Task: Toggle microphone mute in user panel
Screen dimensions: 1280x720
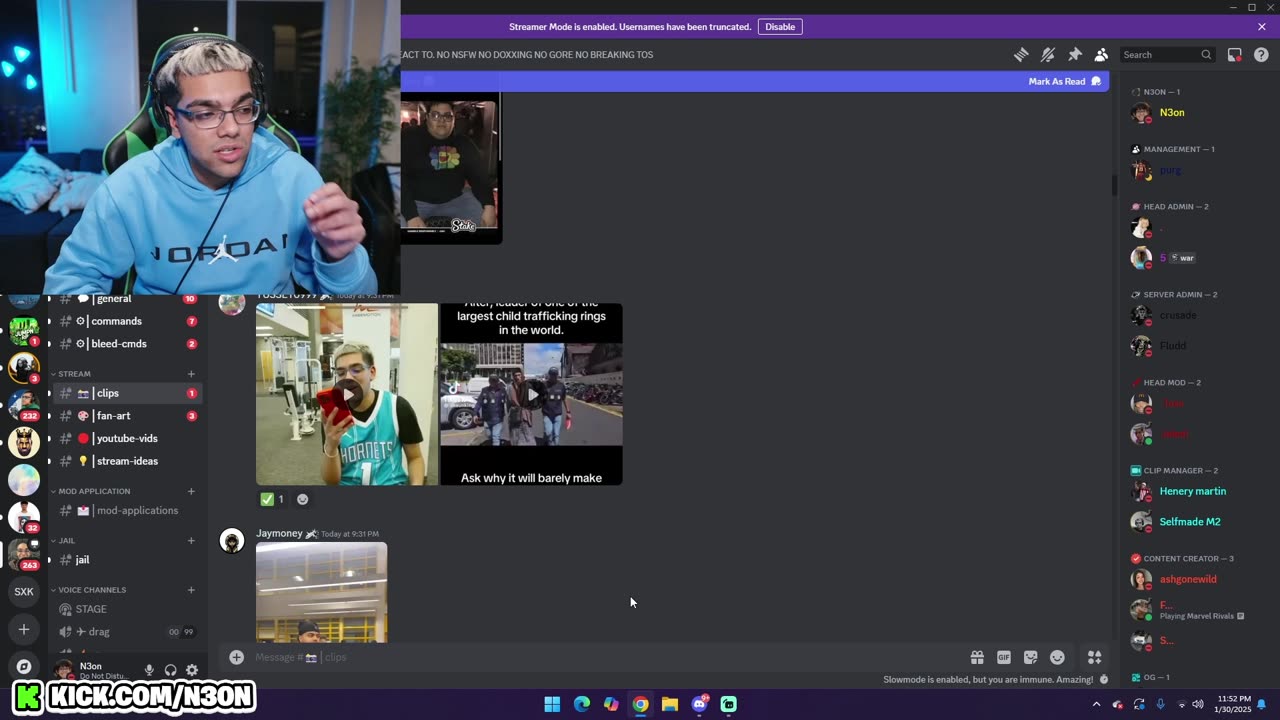Action: [x=149, y=670]
